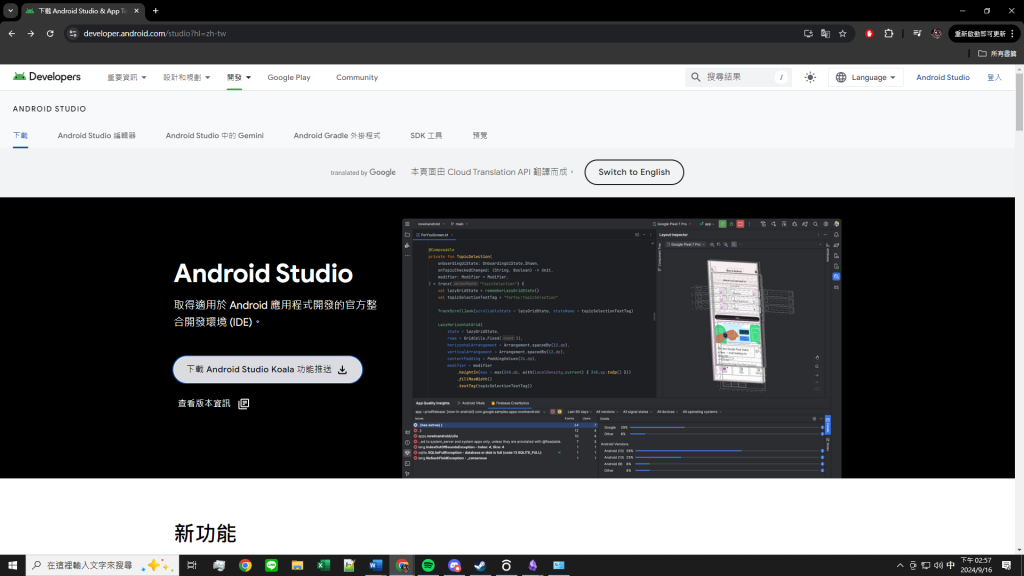
Task: Open the Language dropdown
Action: 865,77
